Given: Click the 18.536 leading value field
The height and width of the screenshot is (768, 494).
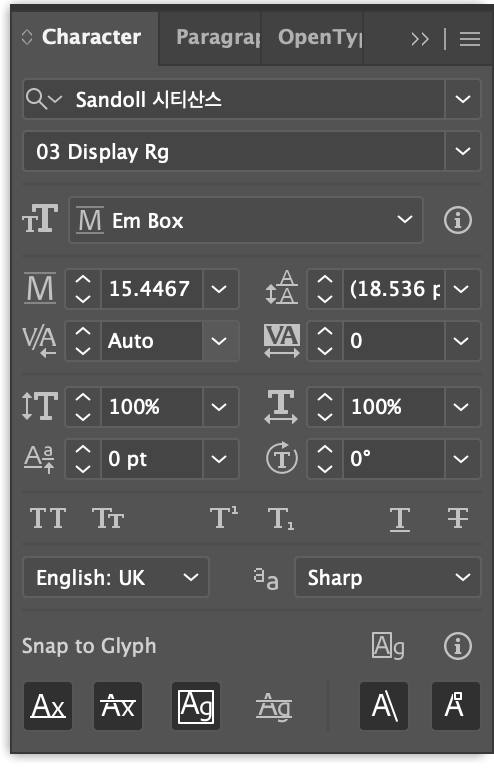Looking at the screenshot, I should [394, 289].
